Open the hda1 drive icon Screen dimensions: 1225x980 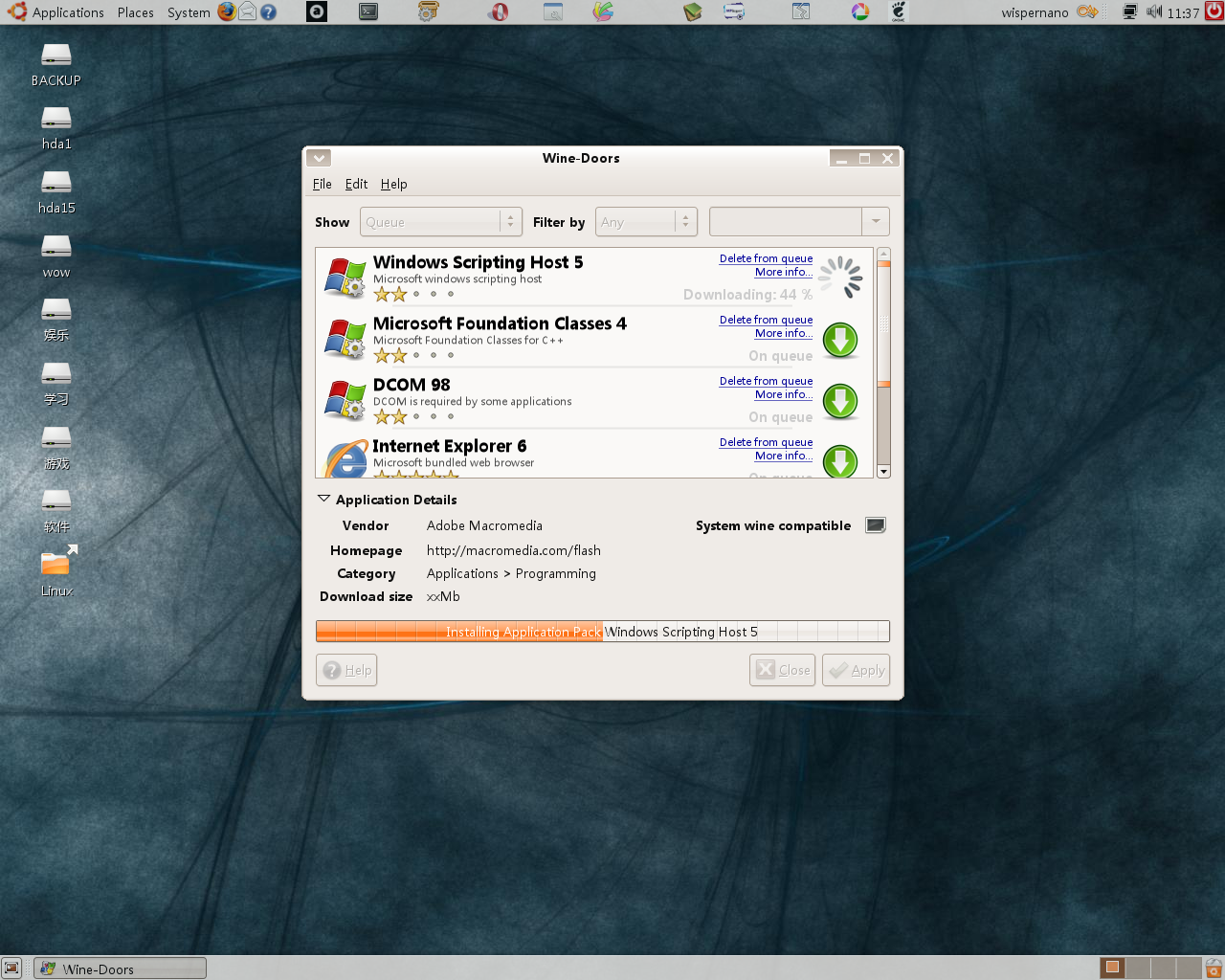tap(56, 128)
